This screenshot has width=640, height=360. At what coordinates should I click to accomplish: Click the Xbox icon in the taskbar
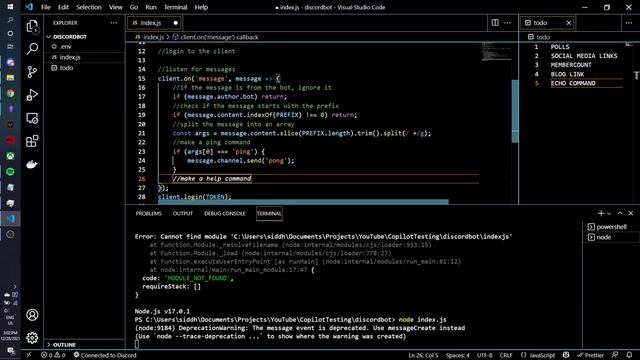pos(10,156)
